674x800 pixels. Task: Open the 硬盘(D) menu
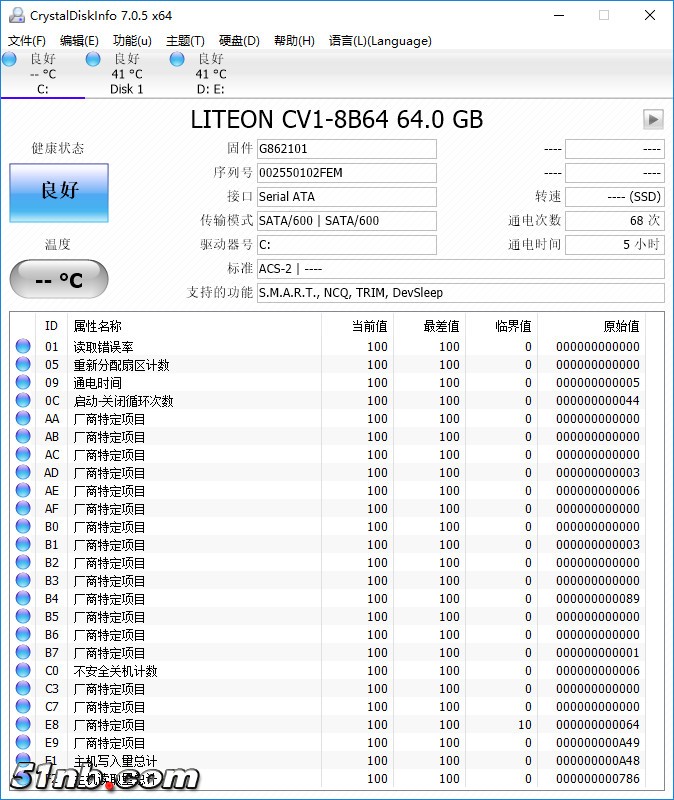coord(239,41)
